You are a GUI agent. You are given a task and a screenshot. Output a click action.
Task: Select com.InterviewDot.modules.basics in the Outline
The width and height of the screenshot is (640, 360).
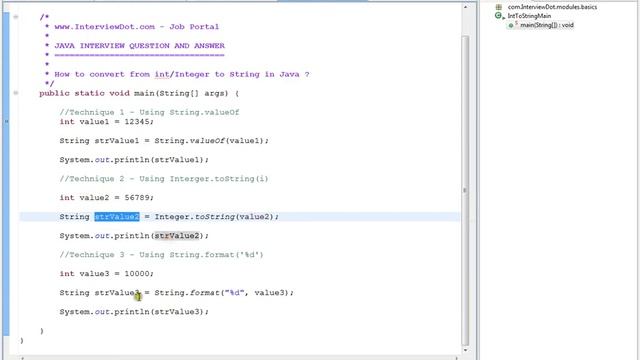[552, 7]
